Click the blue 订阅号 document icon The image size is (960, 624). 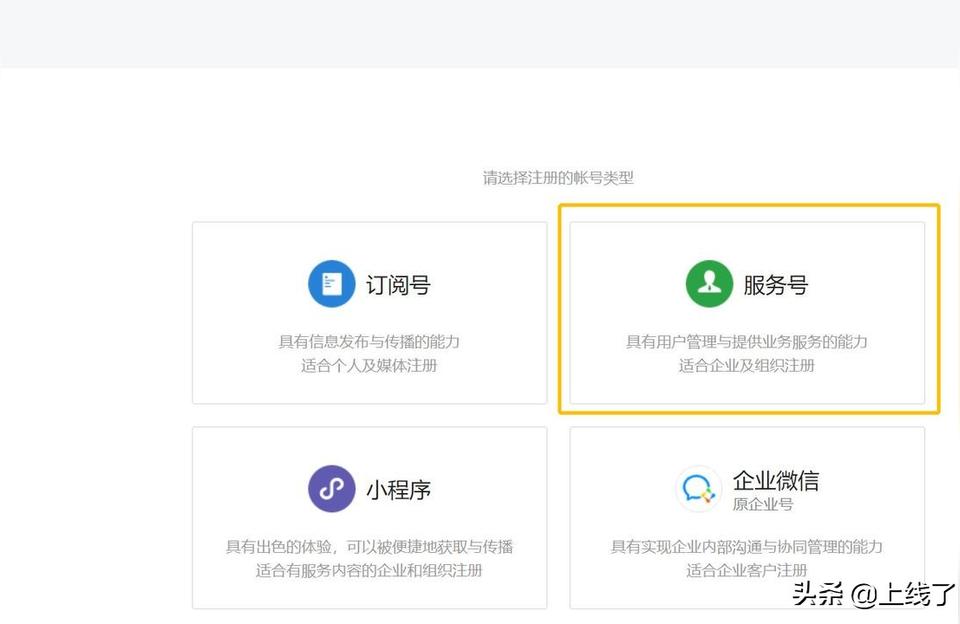pos(332,284)
